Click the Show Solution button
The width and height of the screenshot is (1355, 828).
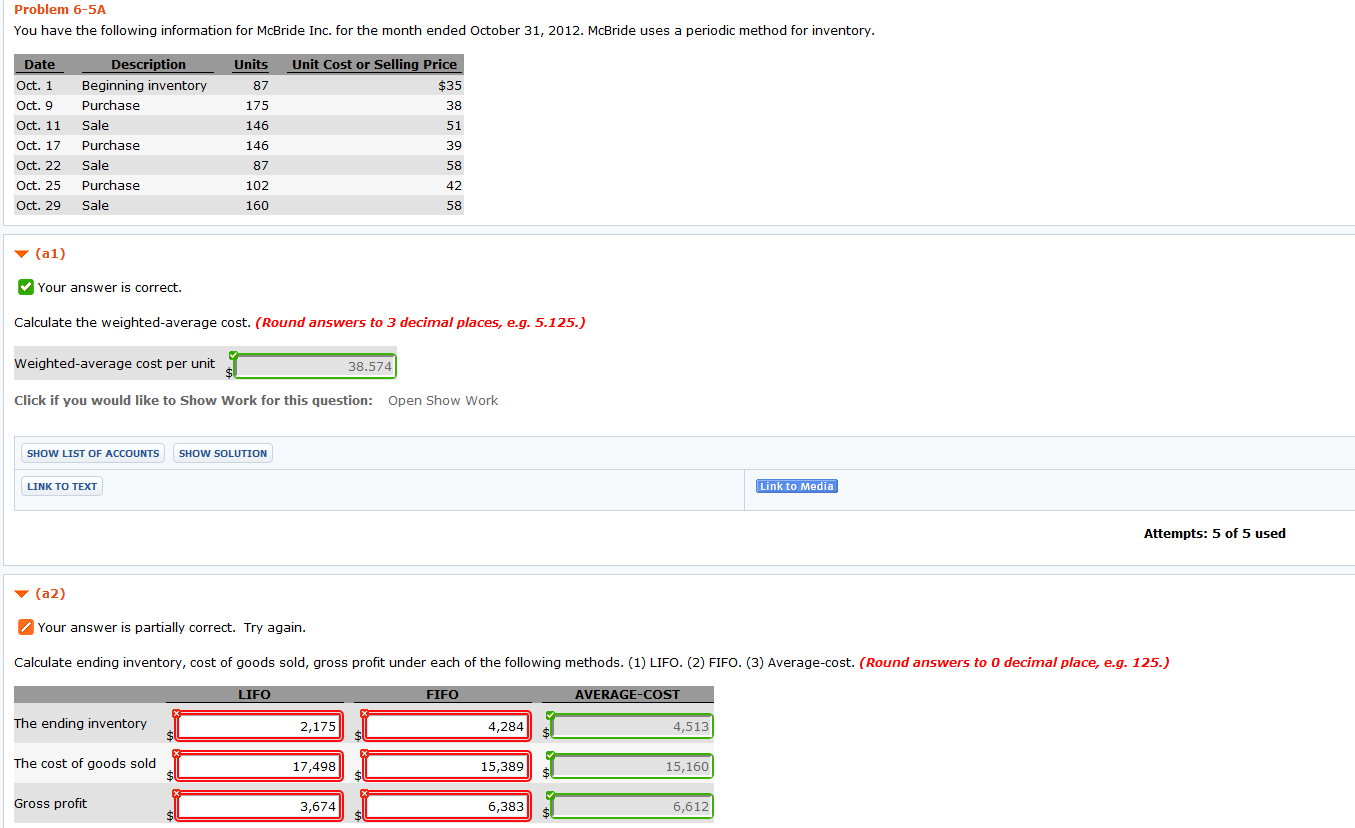point(223,453)
